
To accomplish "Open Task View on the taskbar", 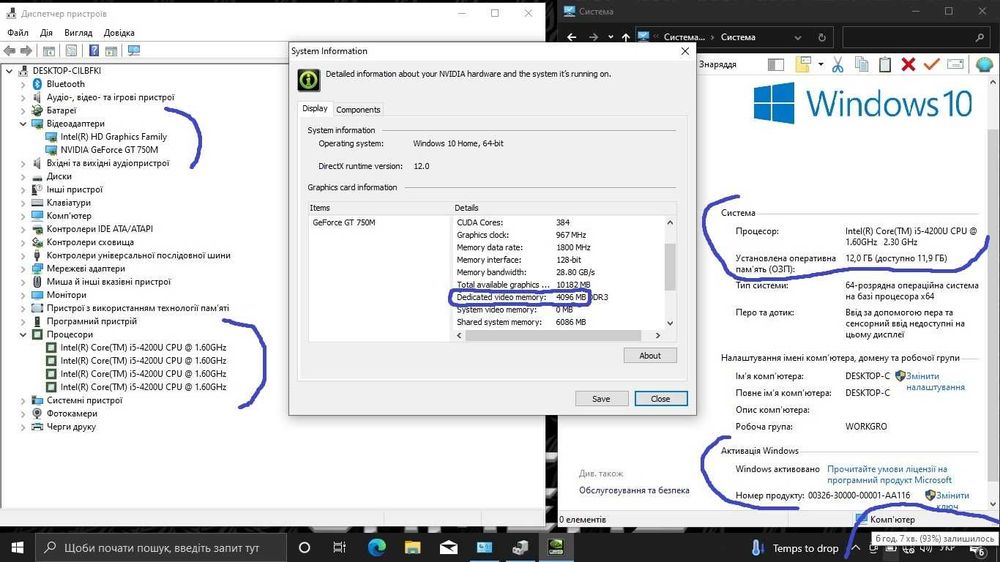I will click(x=339, y=547).
